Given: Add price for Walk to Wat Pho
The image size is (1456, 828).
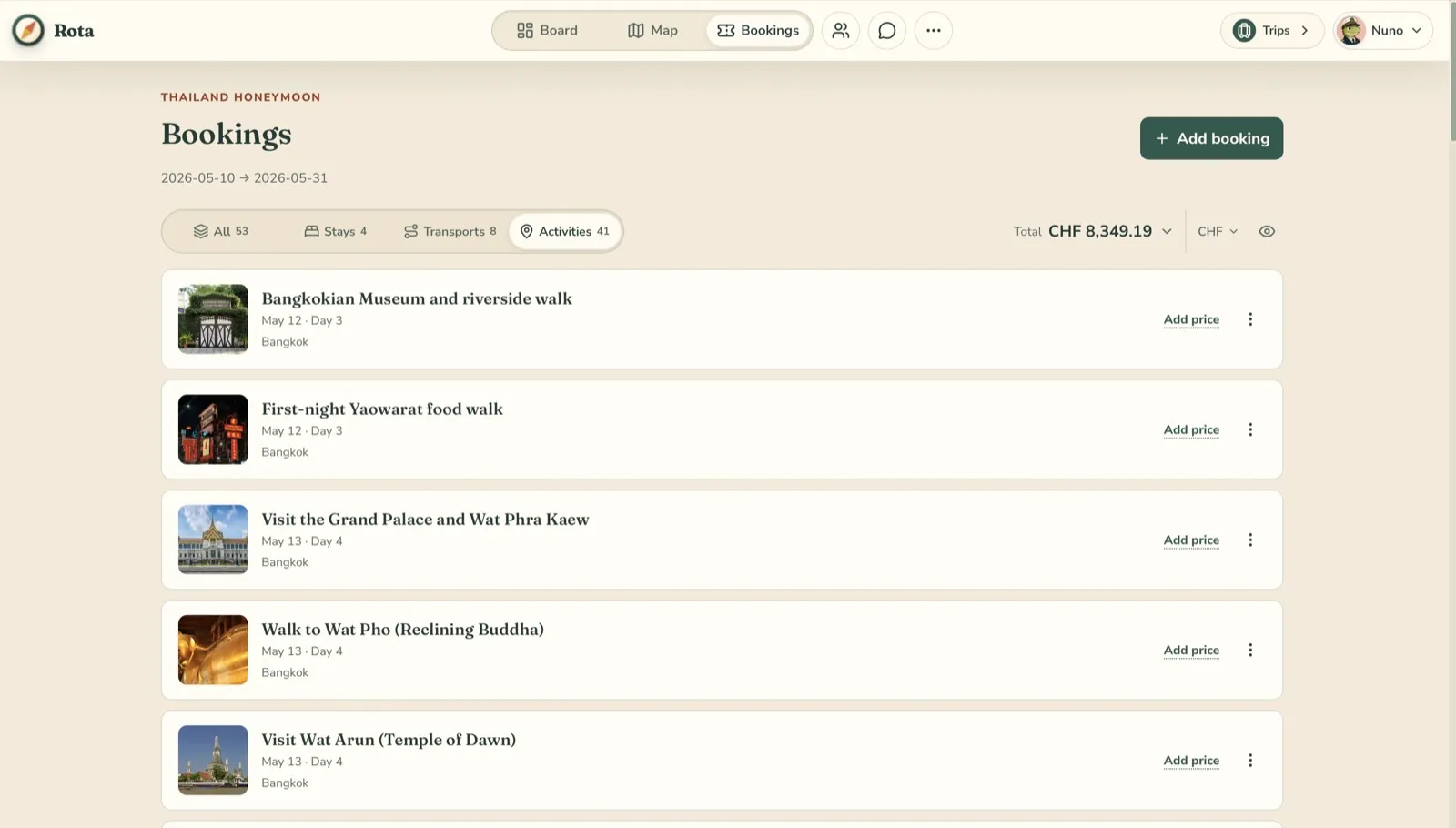Looking at the screenshot, I should pos(1191,650).
